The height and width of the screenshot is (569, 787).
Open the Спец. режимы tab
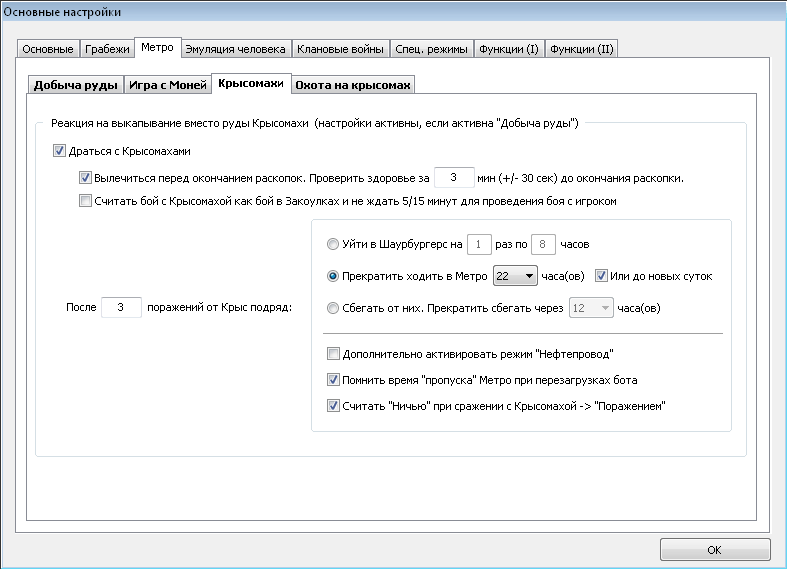431,49
